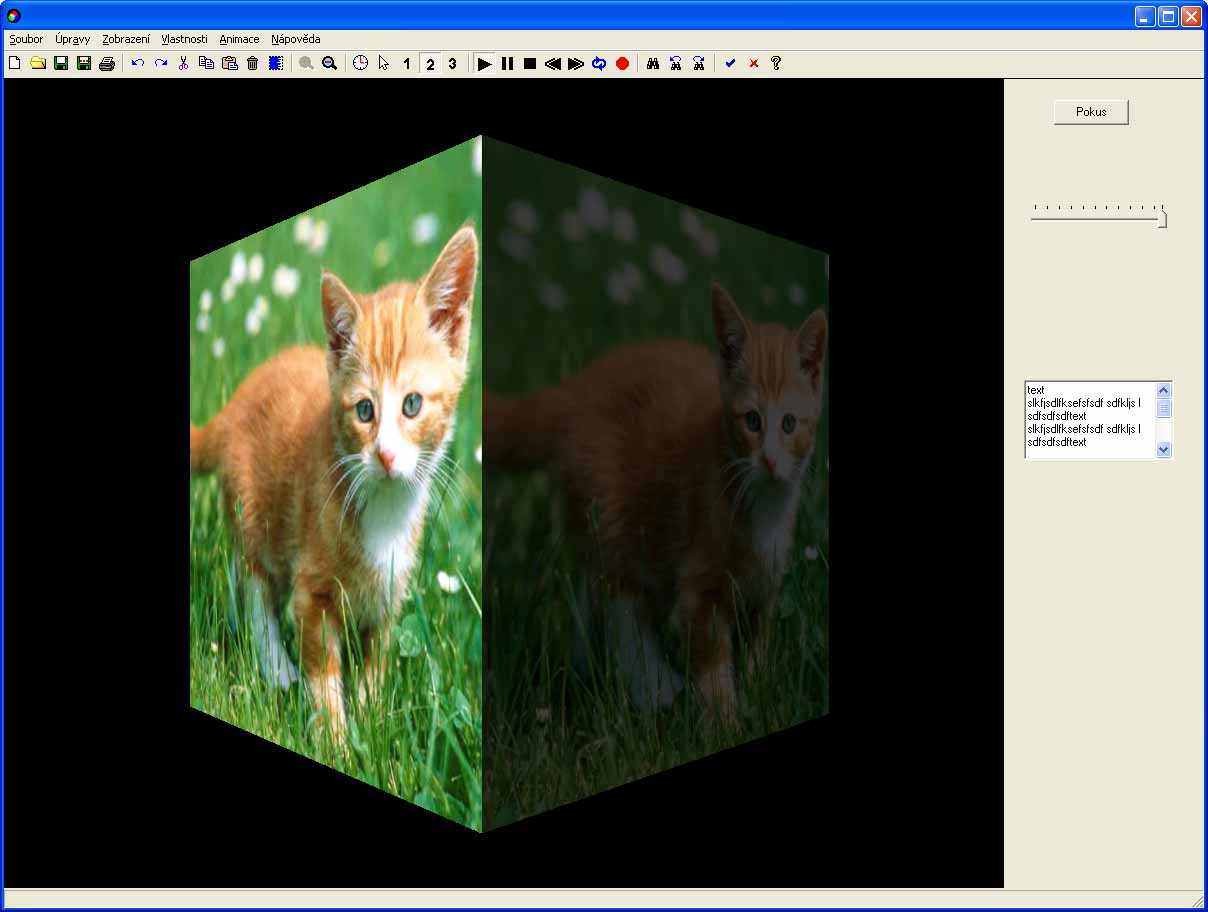Select the arrow pointer tool
Screen dimensions: 1208x912
(x=383, y=63)
